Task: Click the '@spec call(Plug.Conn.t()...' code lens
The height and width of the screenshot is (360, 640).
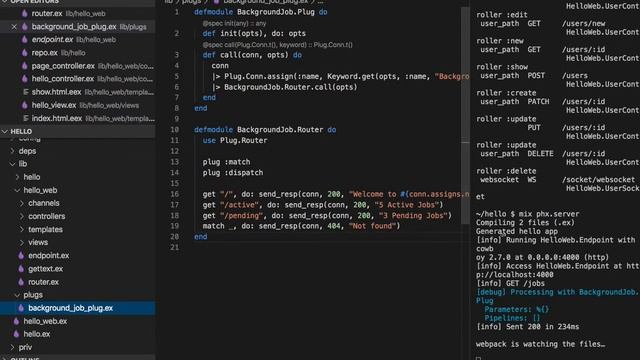Action: [x=278, y=44]
